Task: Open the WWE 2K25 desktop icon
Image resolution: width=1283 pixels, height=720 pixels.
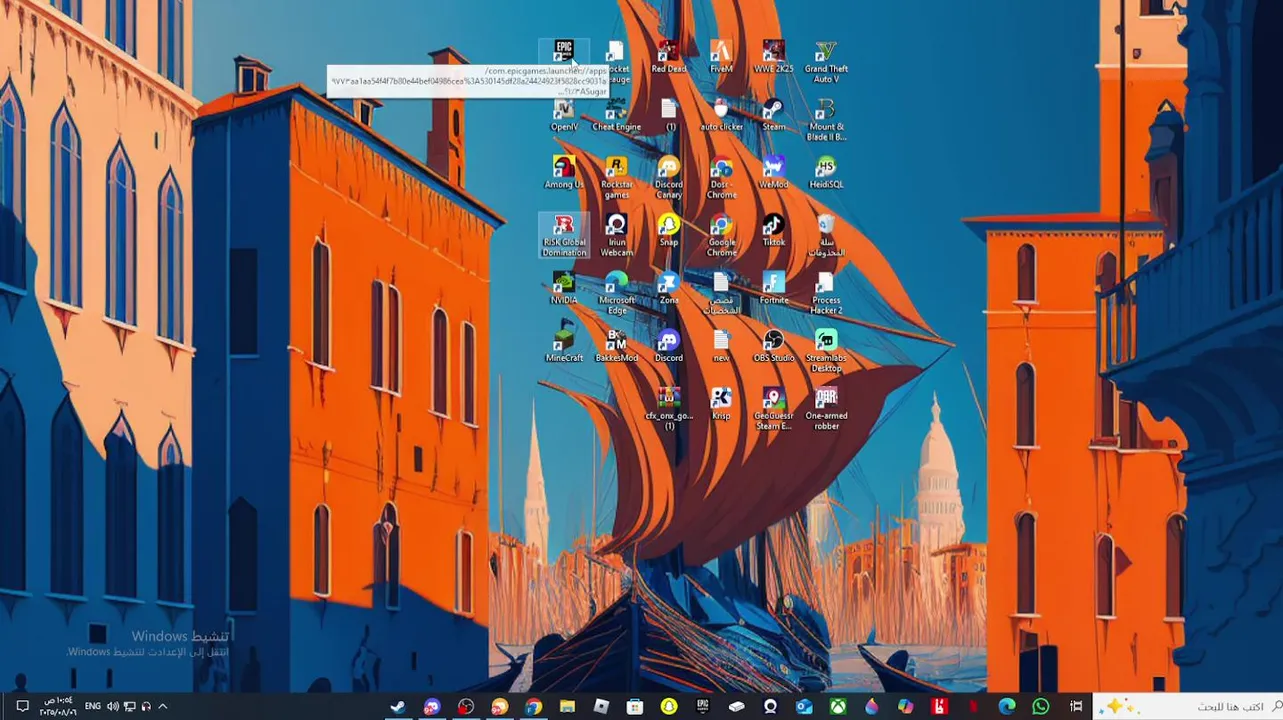Action: [773, 56]
